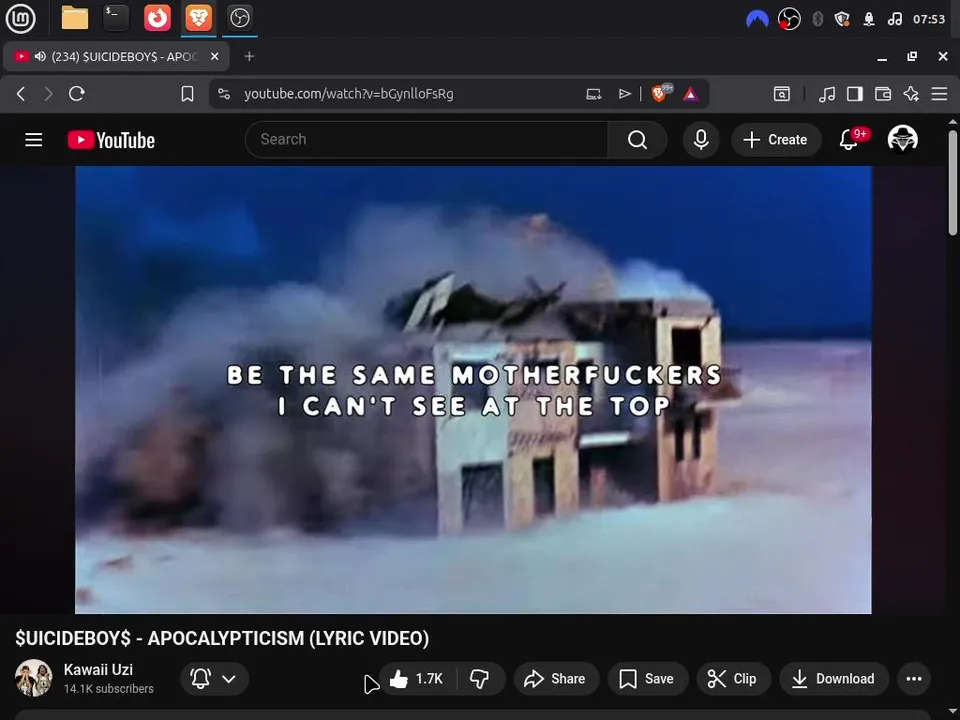View site information in the address bar
960x720 pixels.
click(224, 94)
